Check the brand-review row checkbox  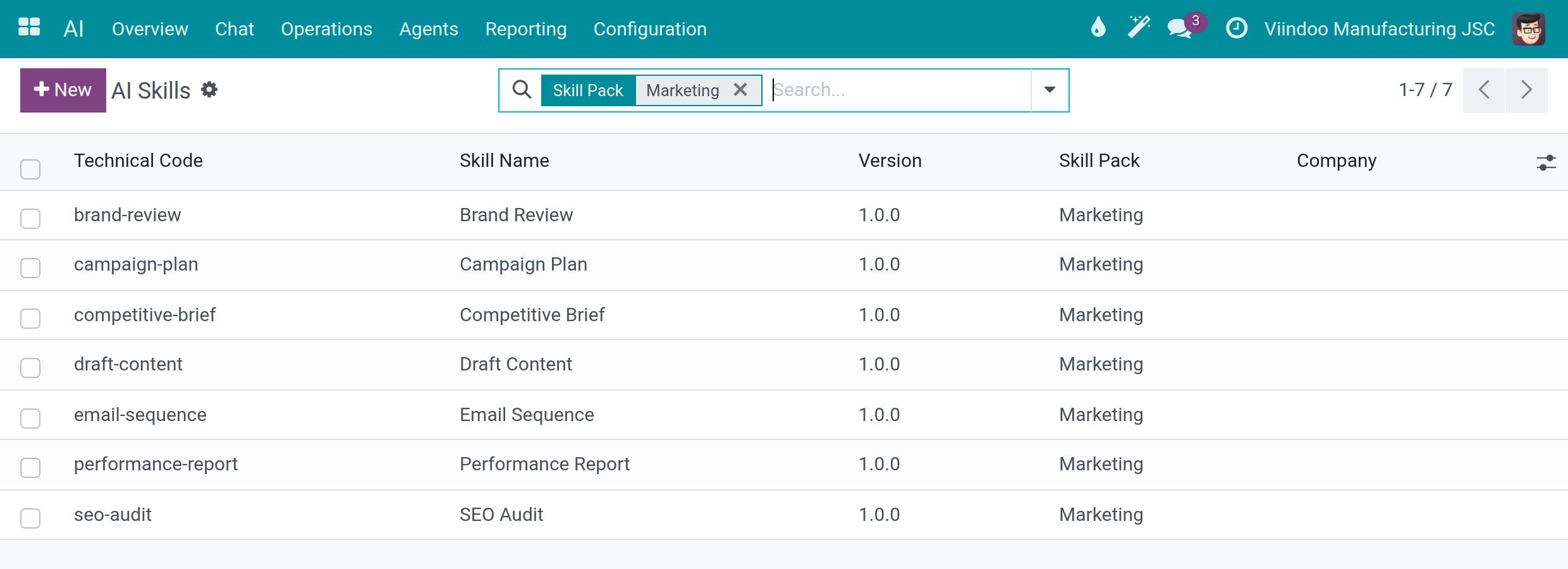tap(30, 218)
